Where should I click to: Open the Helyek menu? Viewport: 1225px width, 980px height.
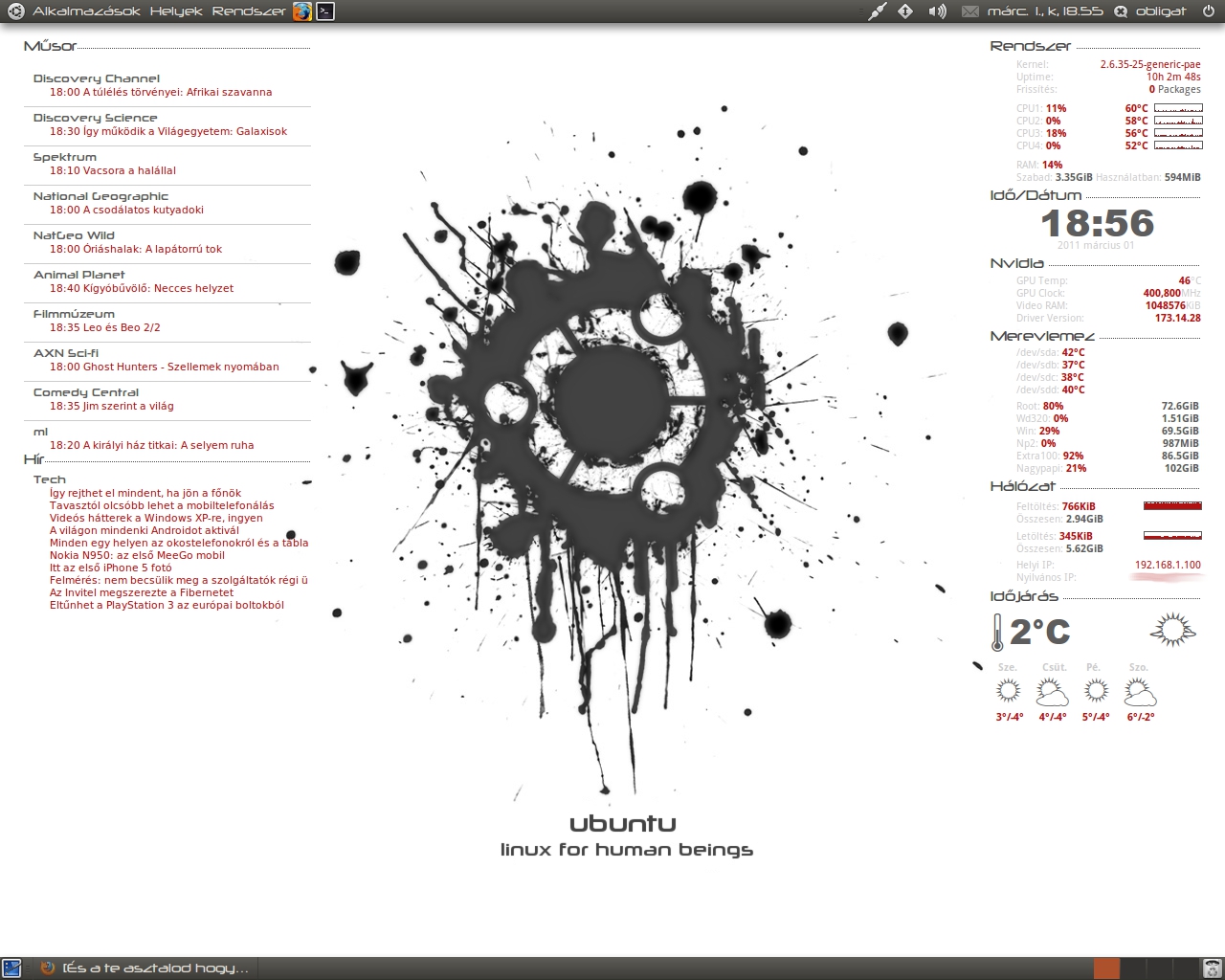pos(176,11)
